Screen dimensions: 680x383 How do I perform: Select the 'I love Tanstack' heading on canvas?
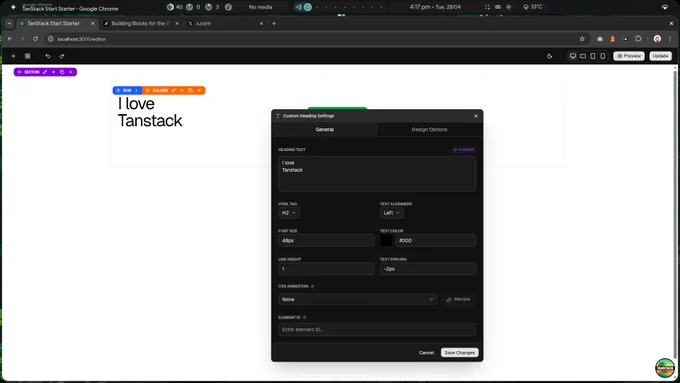pyautogui.click(x=150, y=112)
